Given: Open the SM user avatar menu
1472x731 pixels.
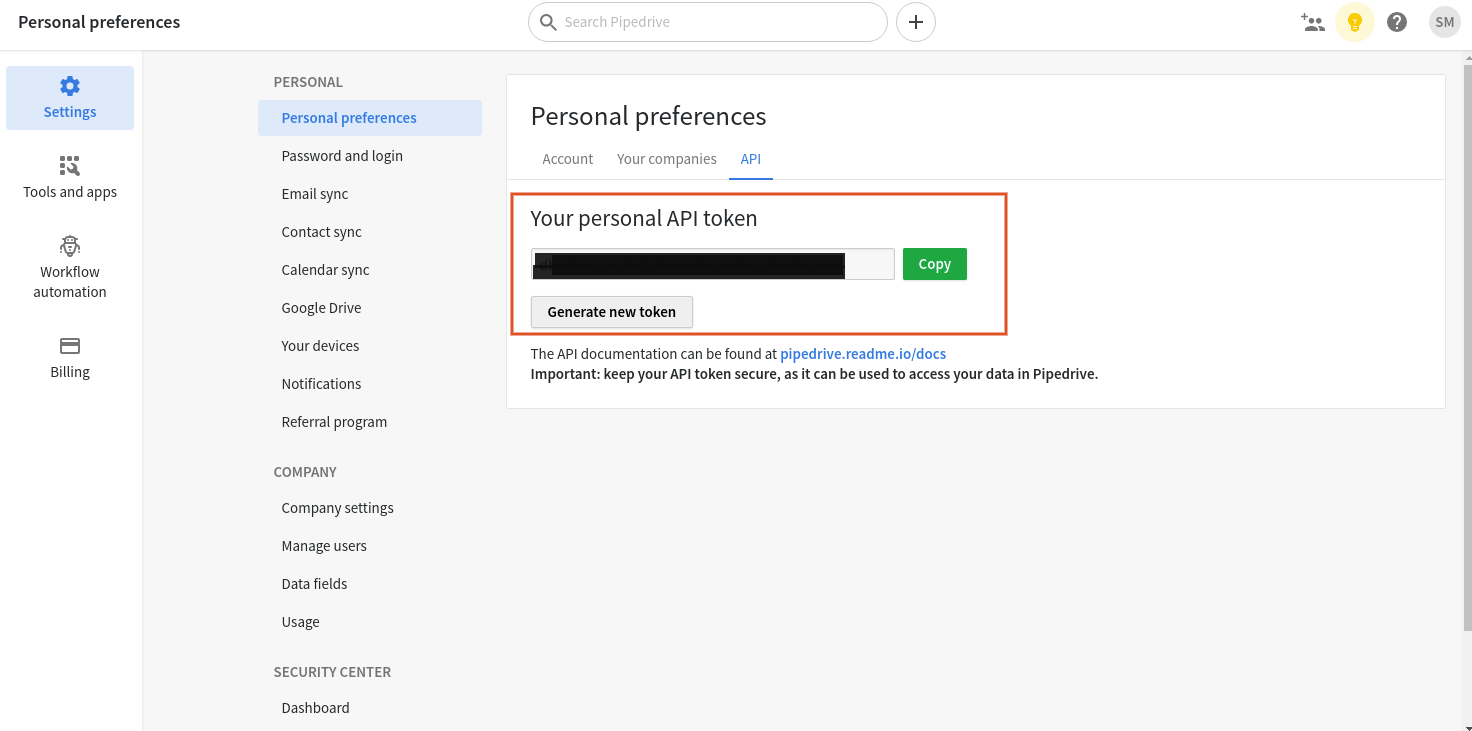Looking at the screenshot, I should (1444, 22).
